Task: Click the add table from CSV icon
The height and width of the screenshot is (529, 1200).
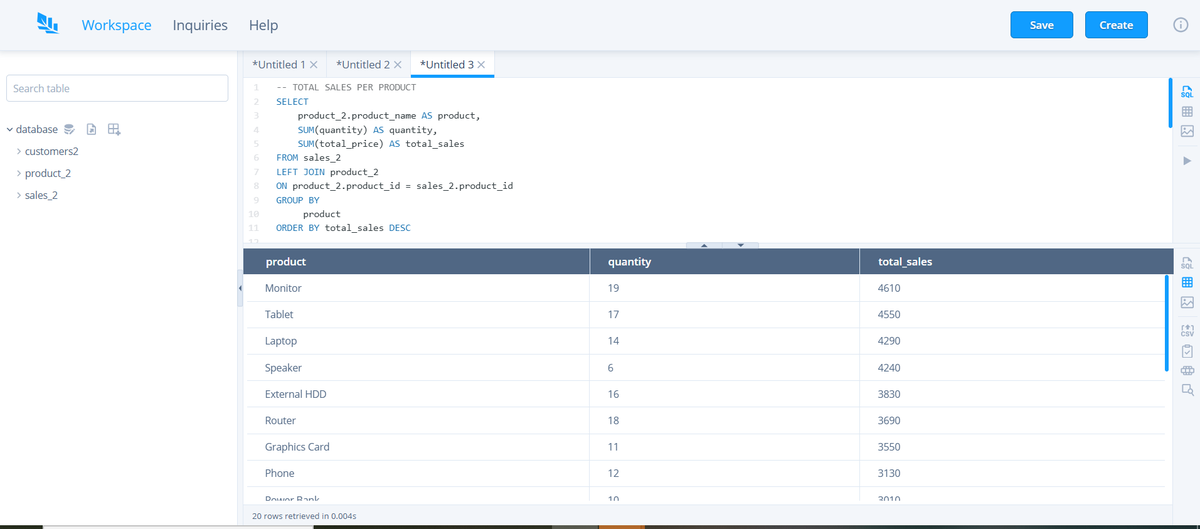Action: (113, 129)
